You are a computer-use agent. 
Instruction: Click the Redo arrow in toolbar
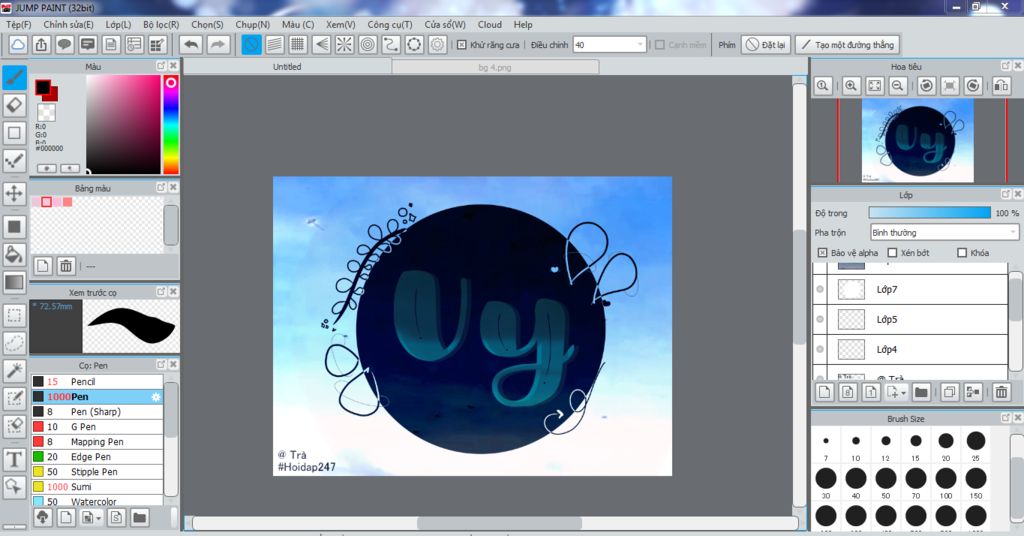pos(218,45)
